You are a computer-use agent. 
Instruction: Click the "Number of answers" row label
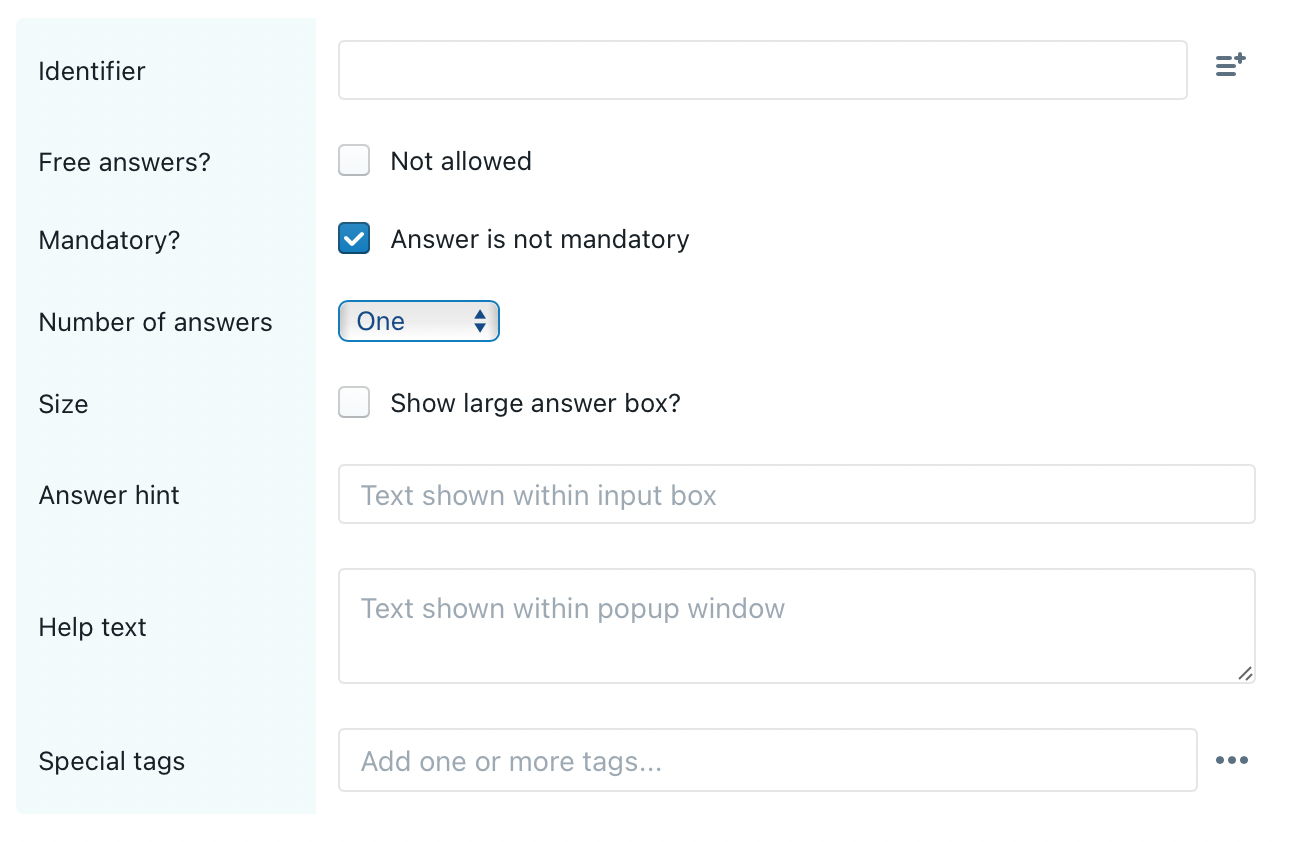[155, 322]
